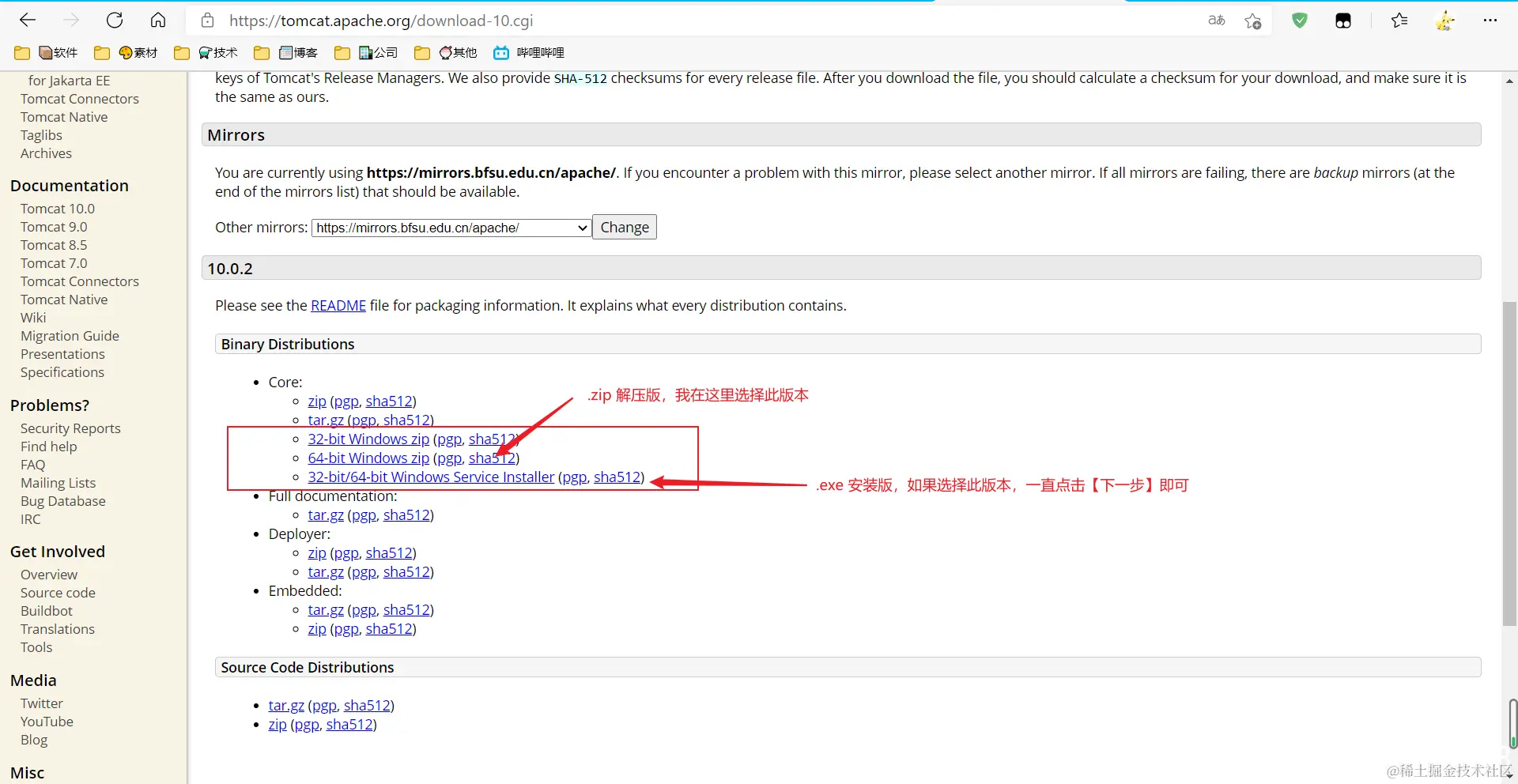Open the YouTube sidebar link
This screenshot has width=1518, height=784.
(x=47, y=722)
